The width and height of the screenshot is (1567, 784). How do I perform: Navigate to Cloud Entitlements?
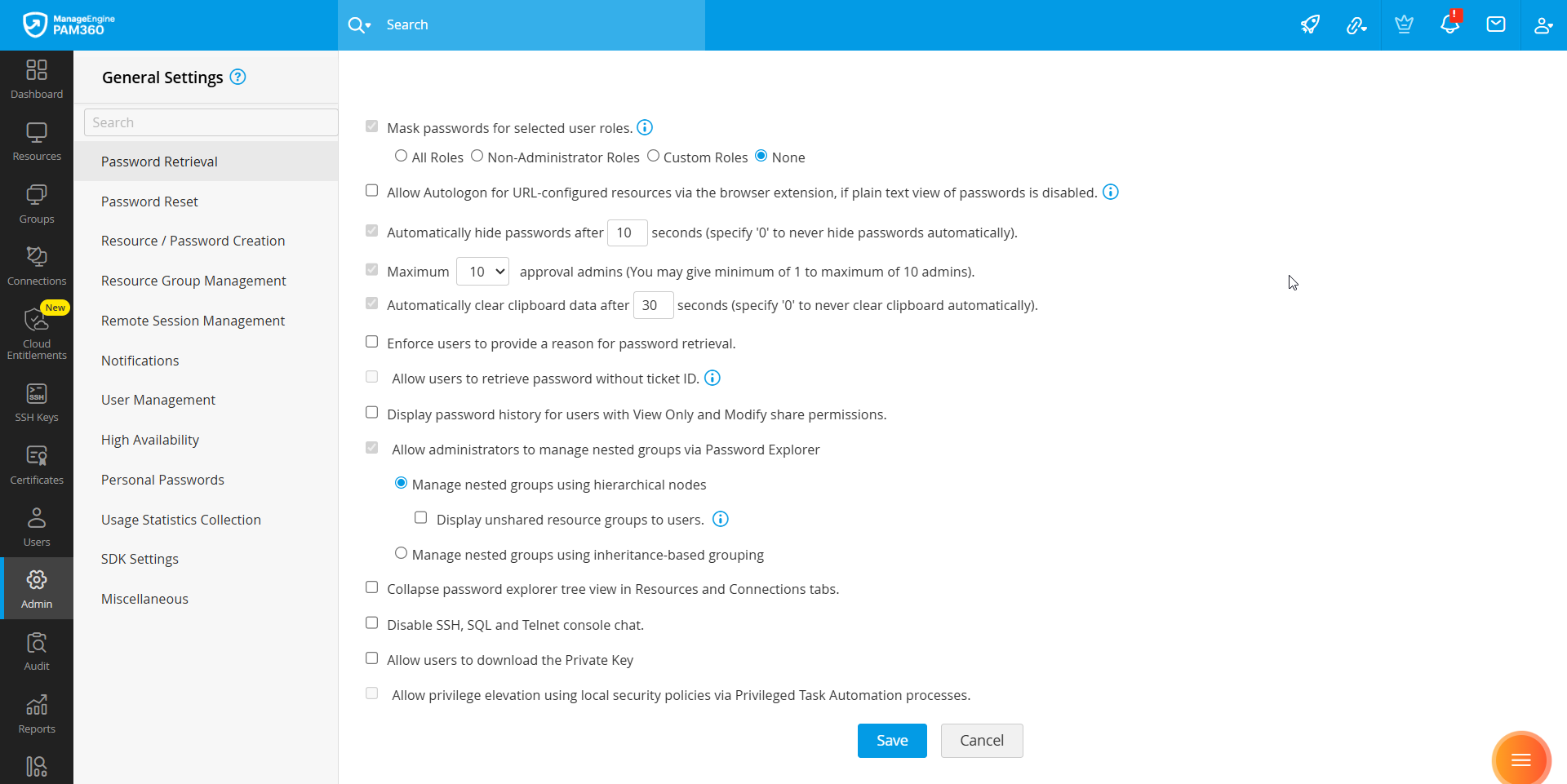tap(36, 334)
